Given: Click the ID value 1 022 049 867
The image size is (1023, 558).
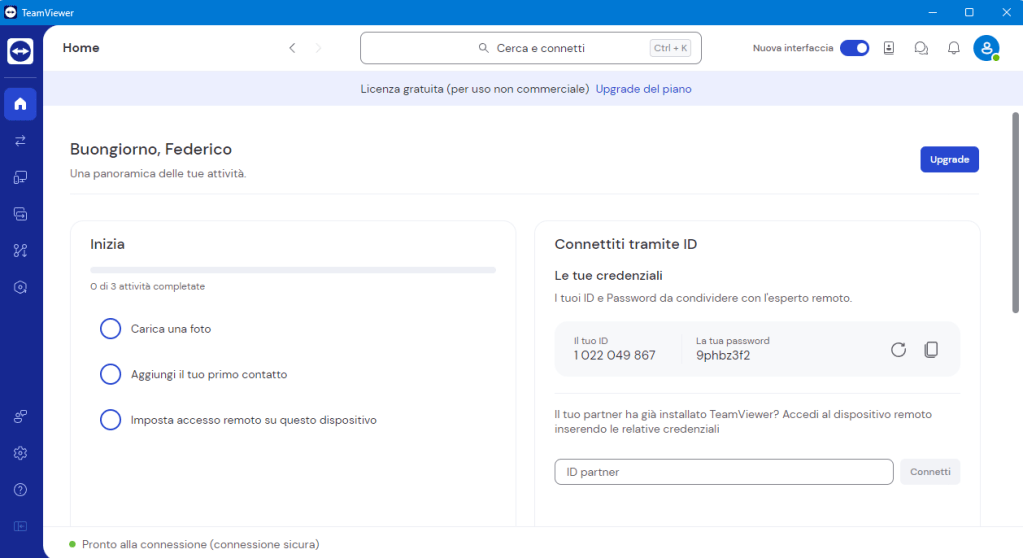Looking at the screenshot, I should click(x=615, y=356).
